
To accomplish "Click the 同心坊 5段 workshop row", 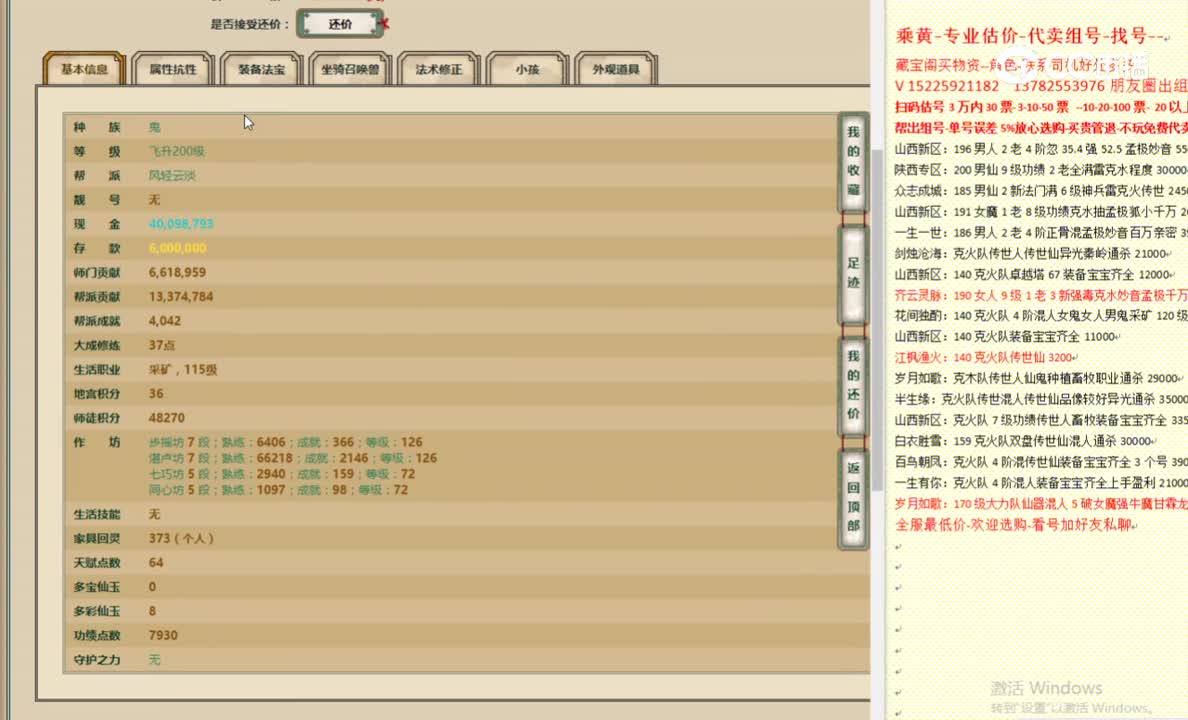I will [278, 490].
